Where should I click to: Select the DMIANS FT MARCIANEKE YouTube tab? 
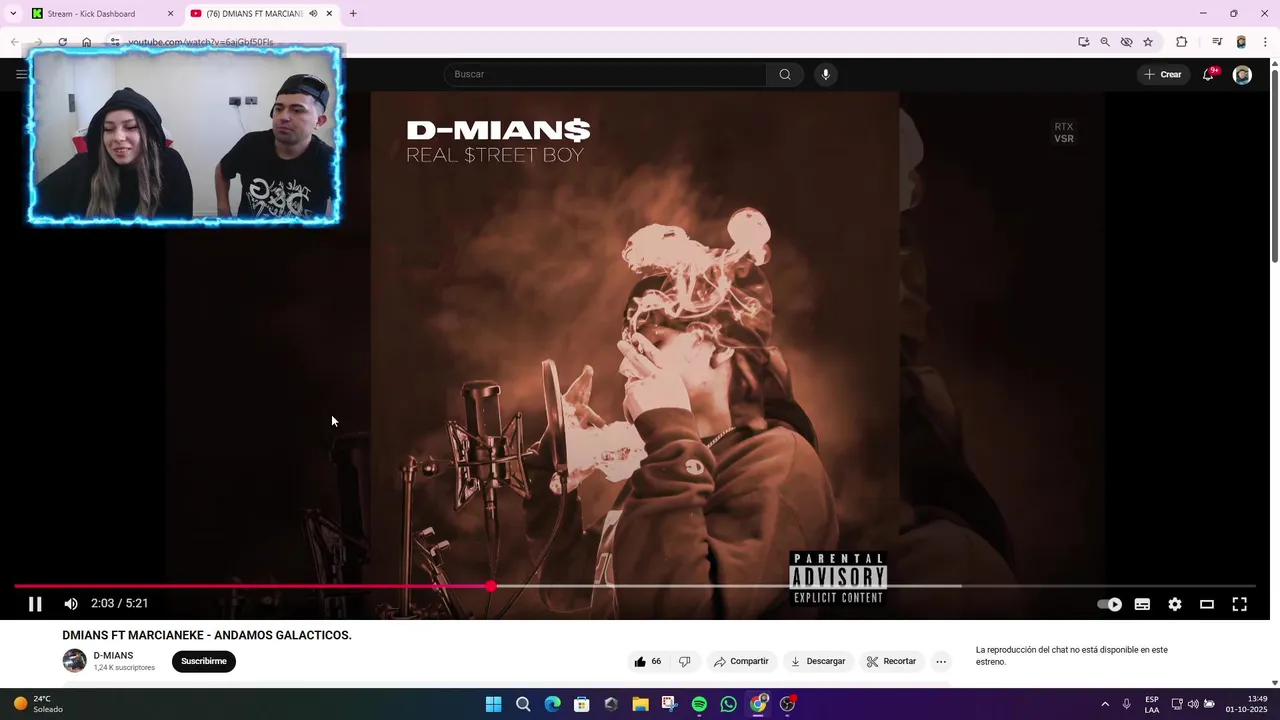(x=255, y=14)
